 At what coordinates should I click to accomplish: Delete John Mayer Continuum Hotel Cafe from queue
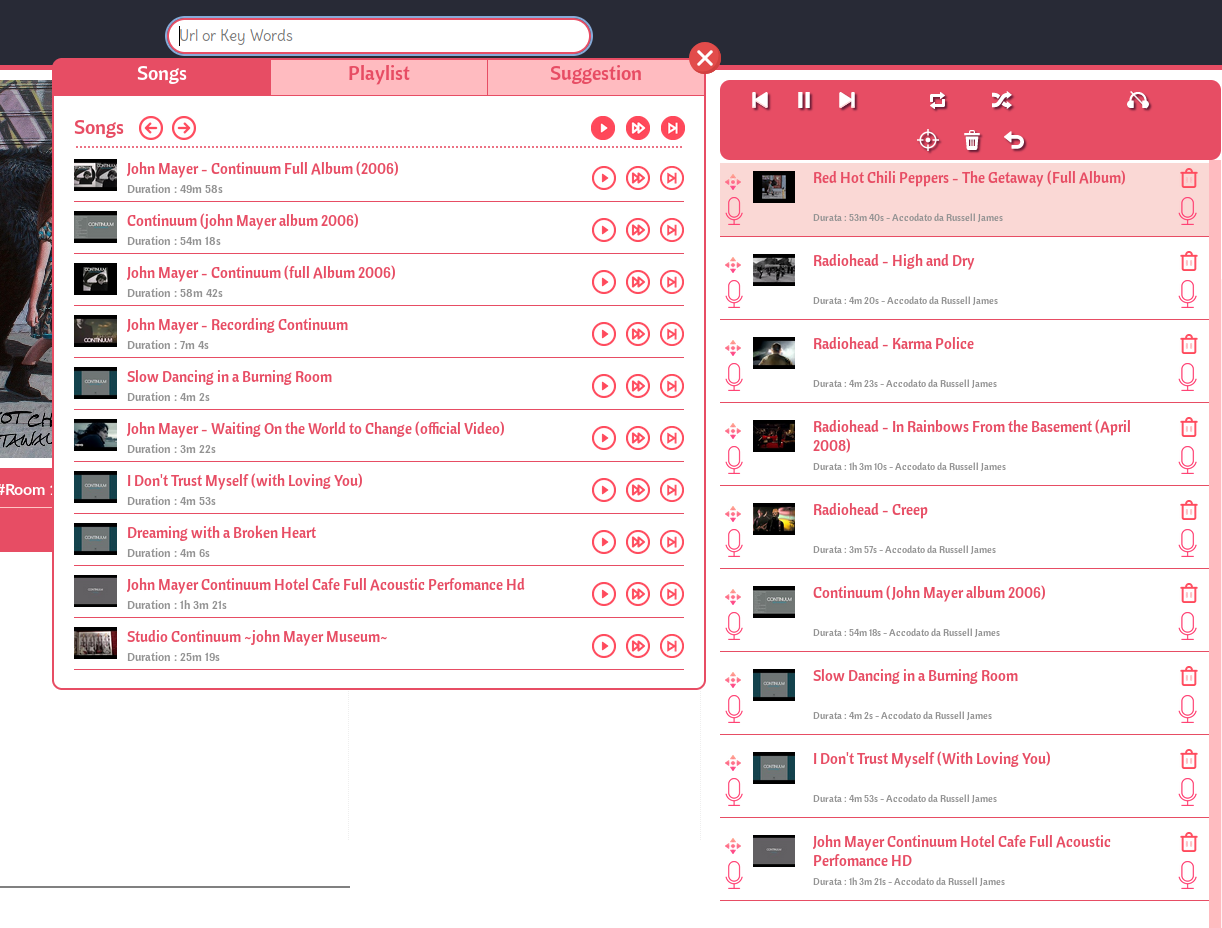coord(1189,843)
